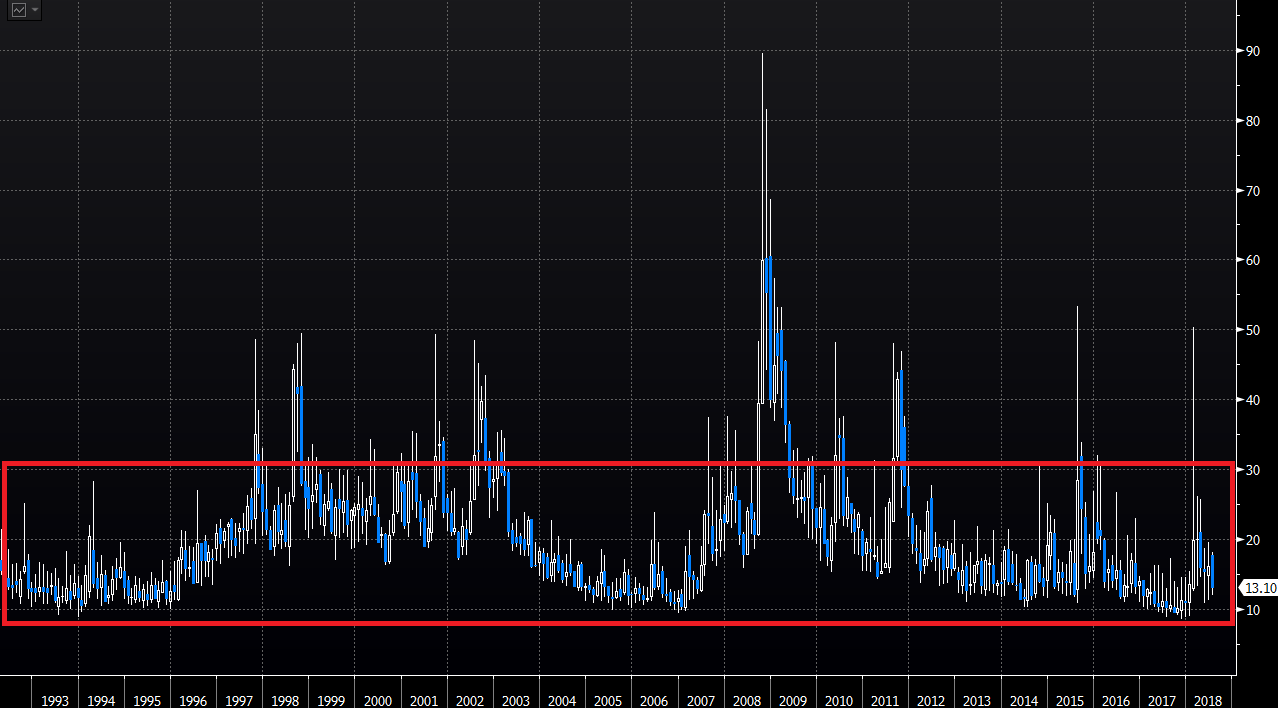The height and width of the screenshot is (708, 1278).
Task: Select the 2012 label on the time axis
Action: [x=931, y=702]
